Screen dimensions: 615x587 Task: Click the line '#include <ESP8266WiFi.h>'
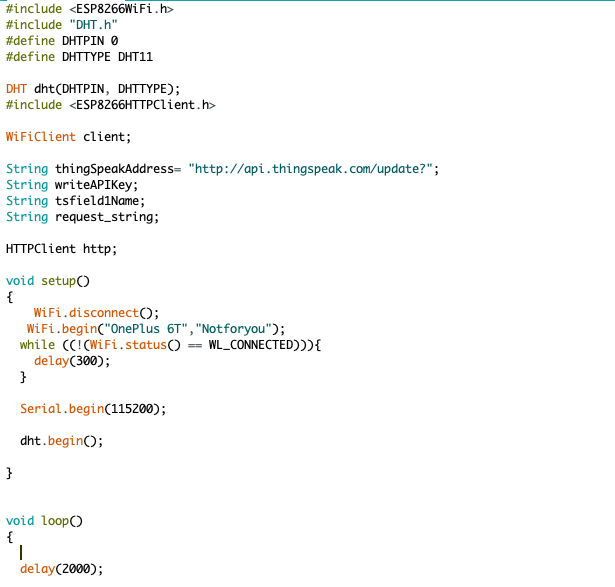[90, 9]
